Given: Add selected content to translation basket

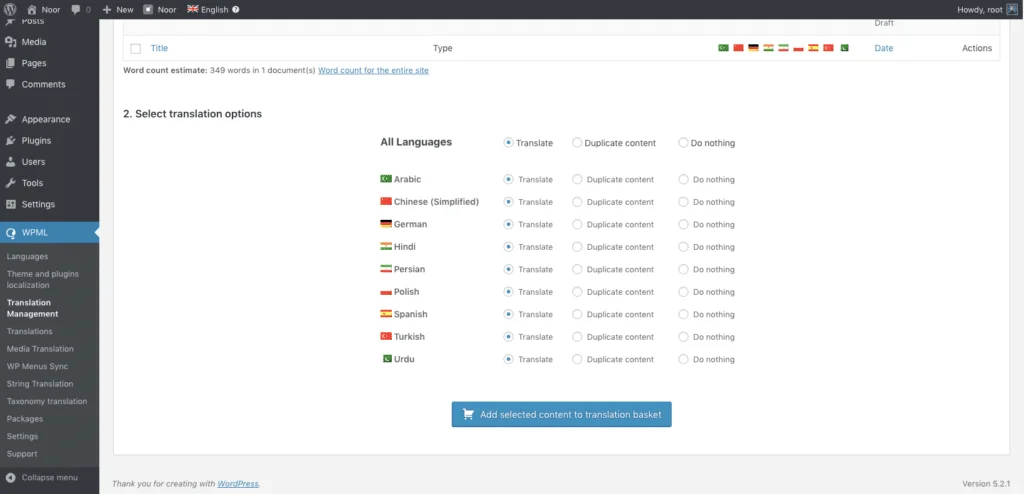Looking at the screenshot, I should (x=562, y=414).
